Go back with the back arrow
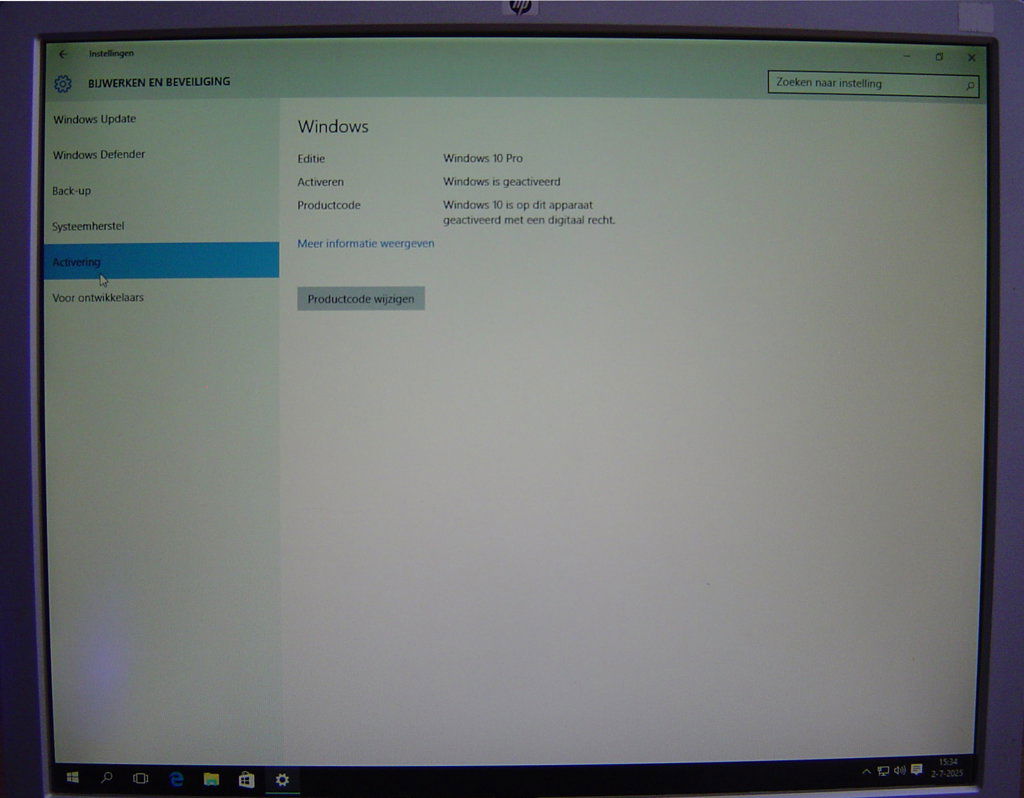The width and height of the screenshot is (1024, 798). point(63,54)
